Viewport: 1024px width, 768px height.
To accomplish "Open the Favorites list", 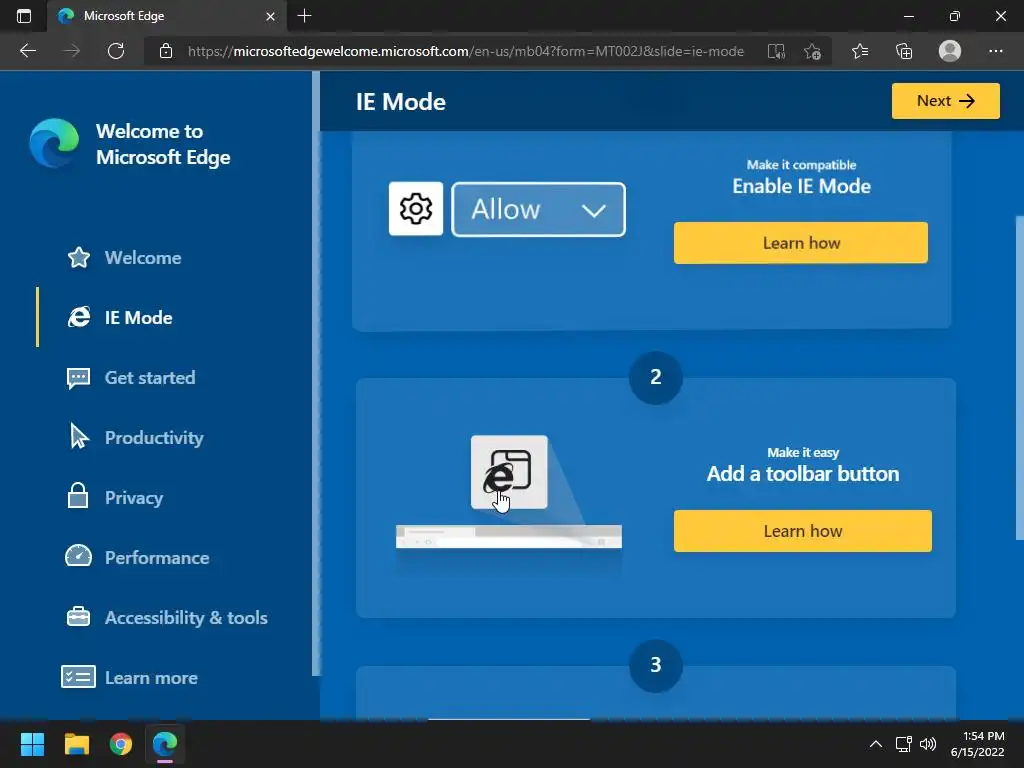I will pos(860,51).
